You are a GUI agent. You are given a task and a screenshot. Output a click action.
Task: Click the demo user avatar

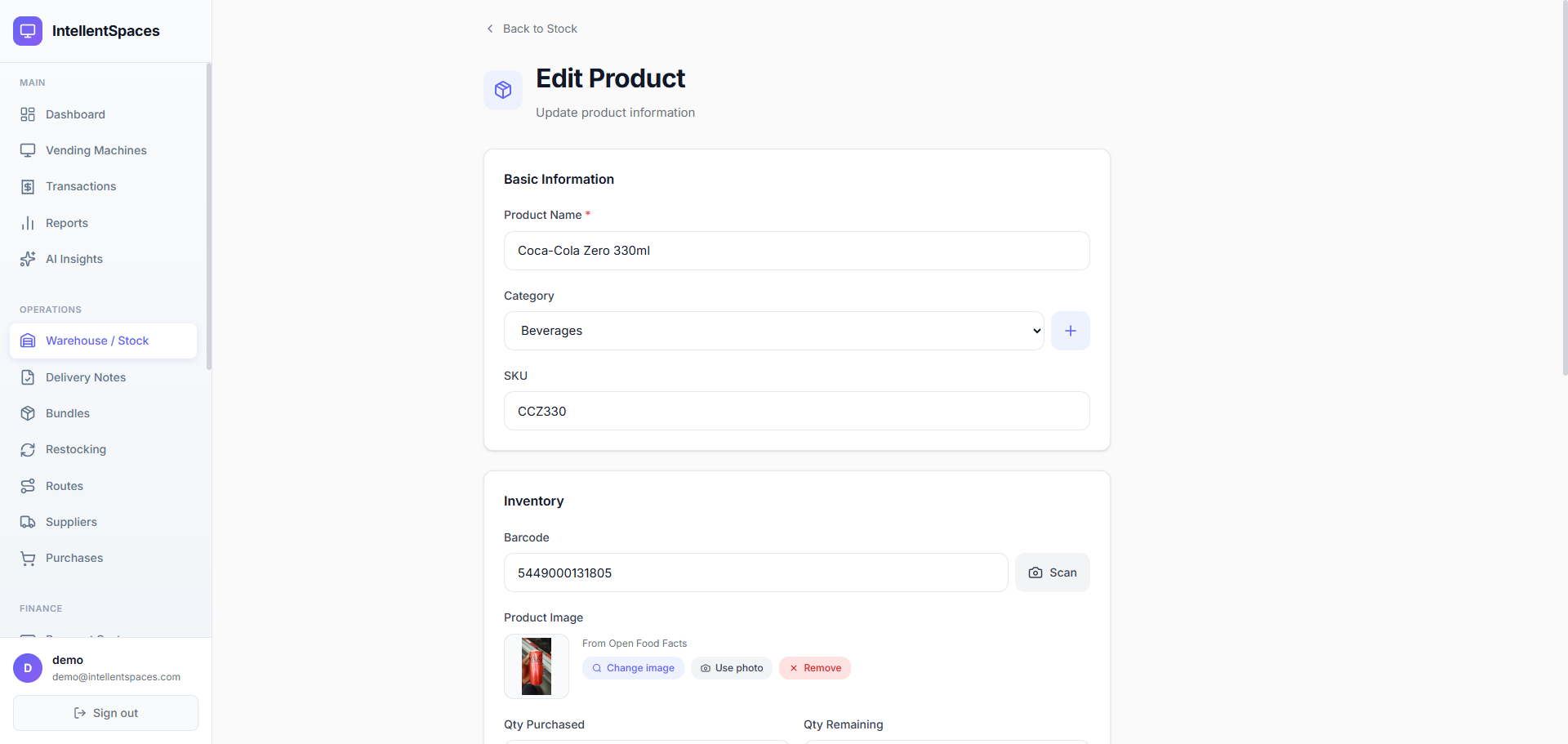pyautogui.click(x=28, y=668)
